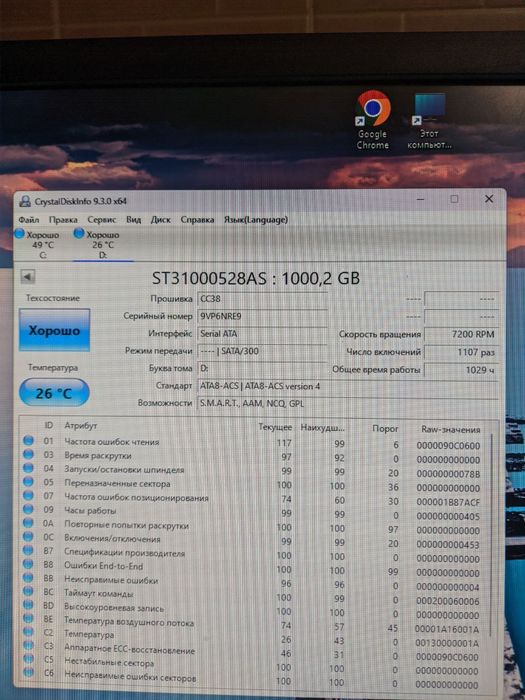This screenshot has width=525, height=700.
Task: Select the Переназначенные сектора row text
Action: [117, 483]
